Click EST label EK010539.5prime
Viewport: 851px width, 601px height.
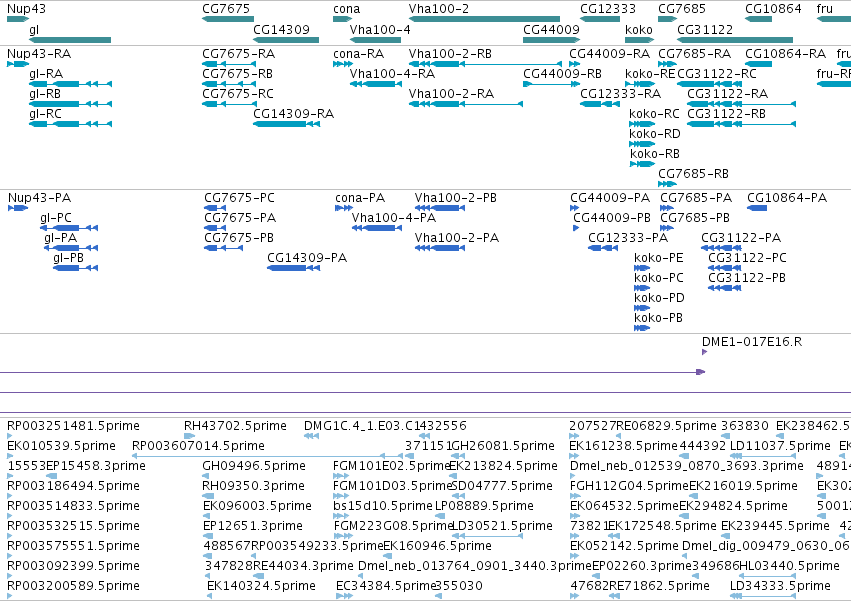click(x=61, y=446)
